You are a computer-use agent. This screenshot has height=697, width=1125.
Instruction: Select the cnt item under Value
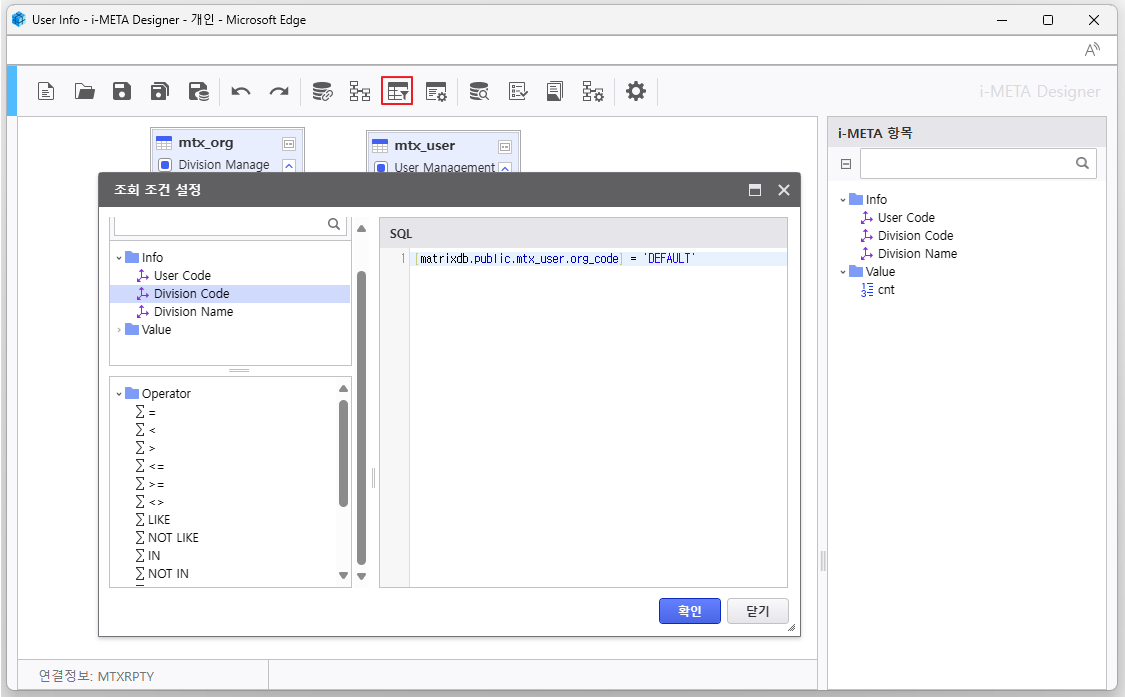tap(885, 290)
